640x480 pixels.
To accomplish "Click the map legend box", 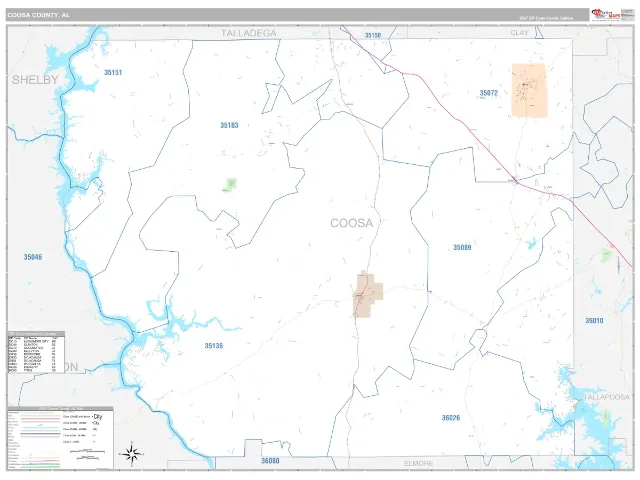I will [60, 438].
